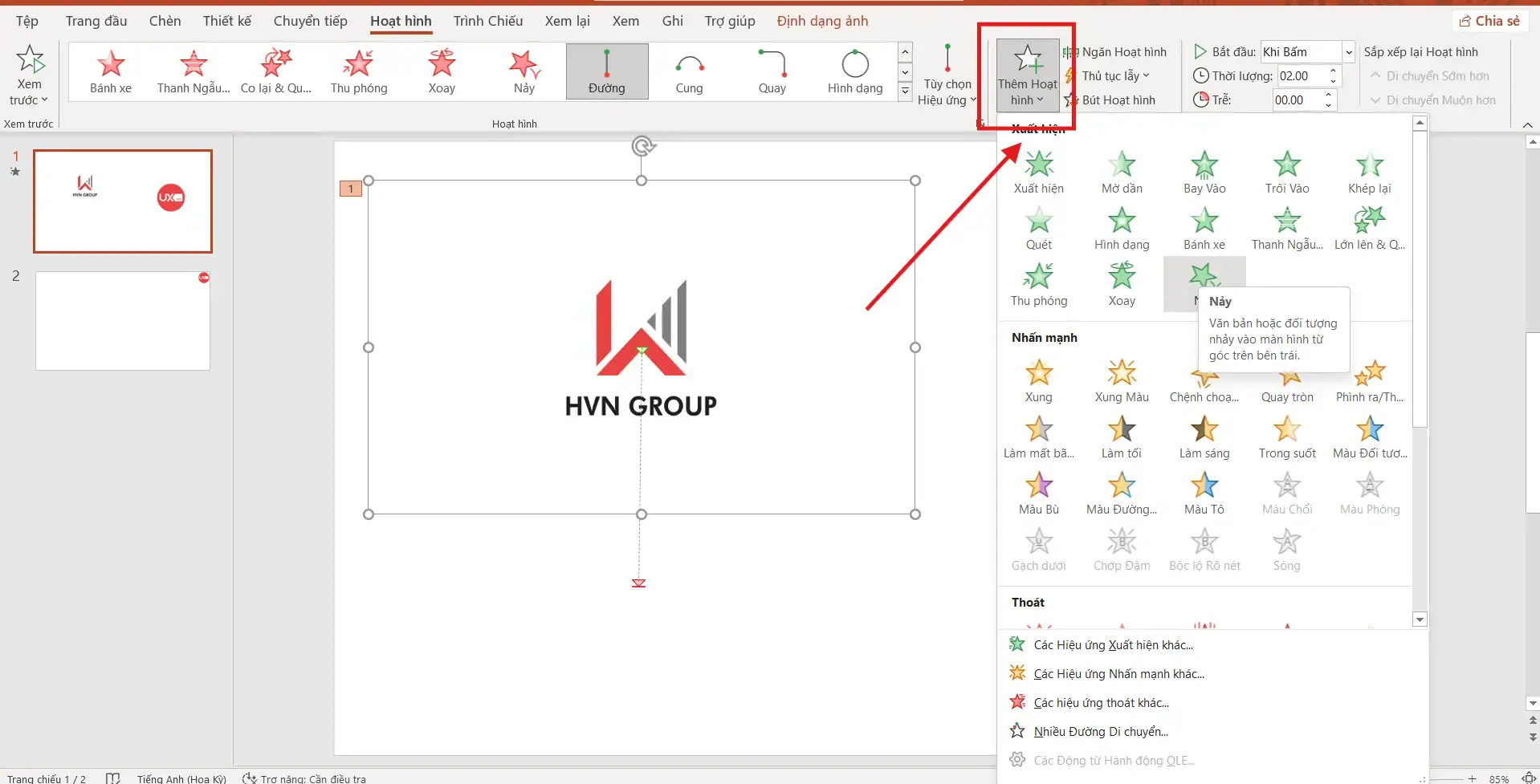Click the animation order marker 1
This screenshot has height=784, width=1540.
coord(351,189)
